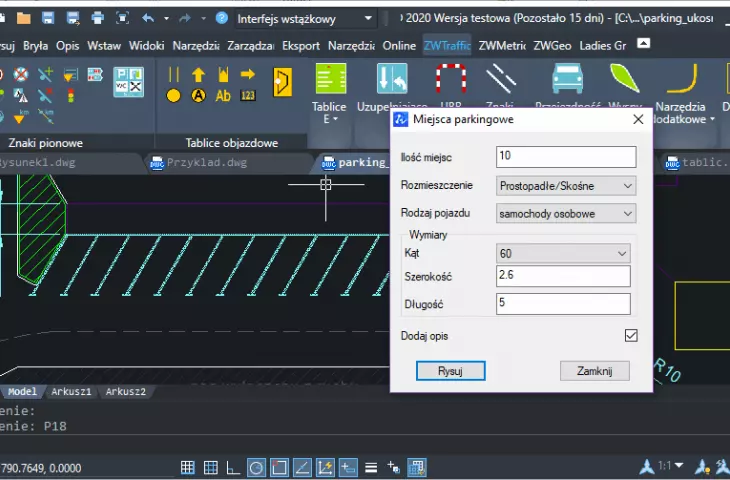Open the Online ribbon tab
This screenshot has height=480, width=730.
[399, 46]
